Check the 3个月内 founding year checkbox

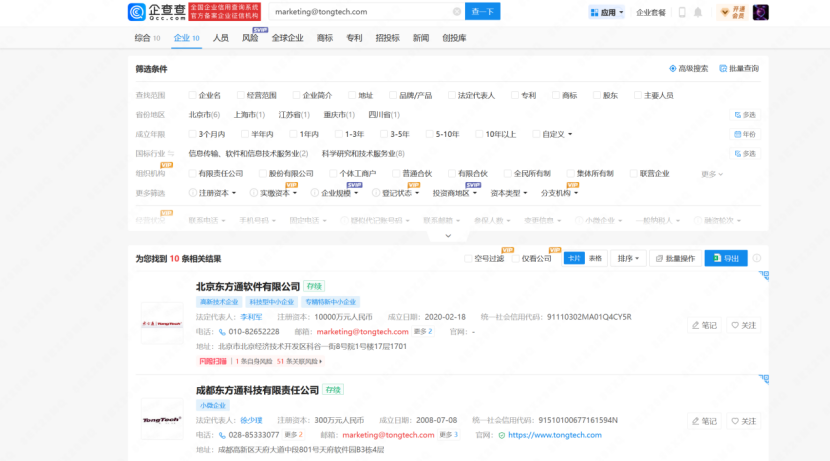[x=192, y=134]
